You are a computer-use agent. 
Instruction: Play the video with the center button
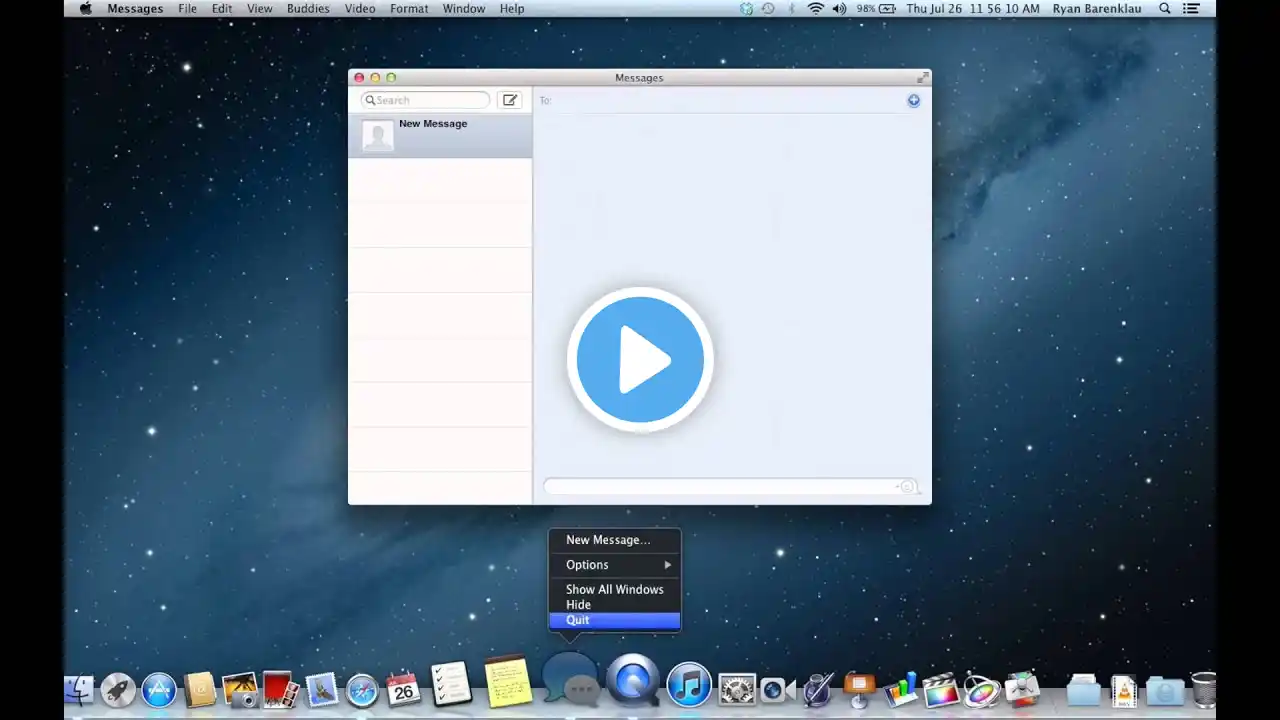640,360
